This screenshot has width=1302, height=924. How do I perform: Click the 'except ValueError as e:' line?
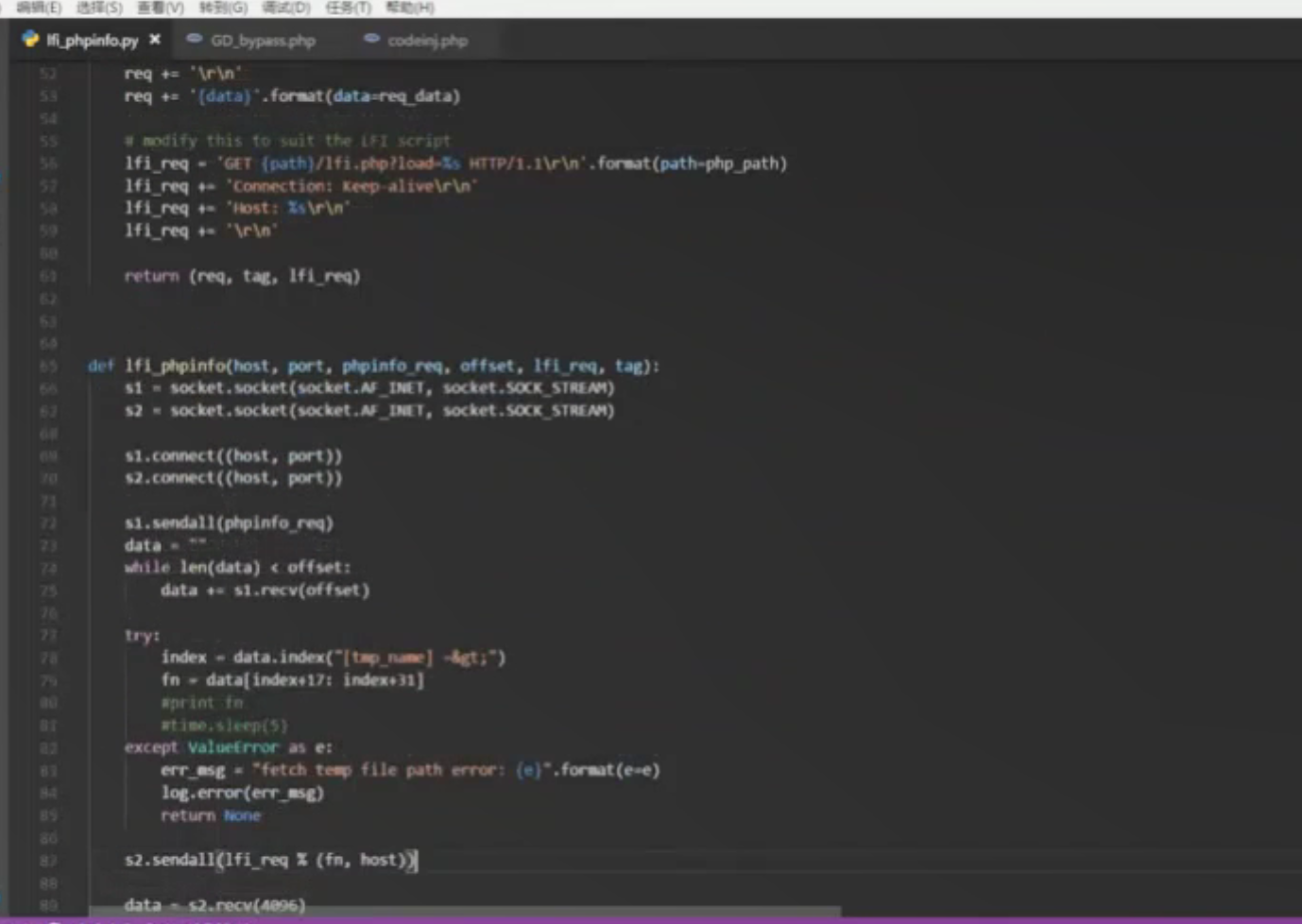point(228,746)
